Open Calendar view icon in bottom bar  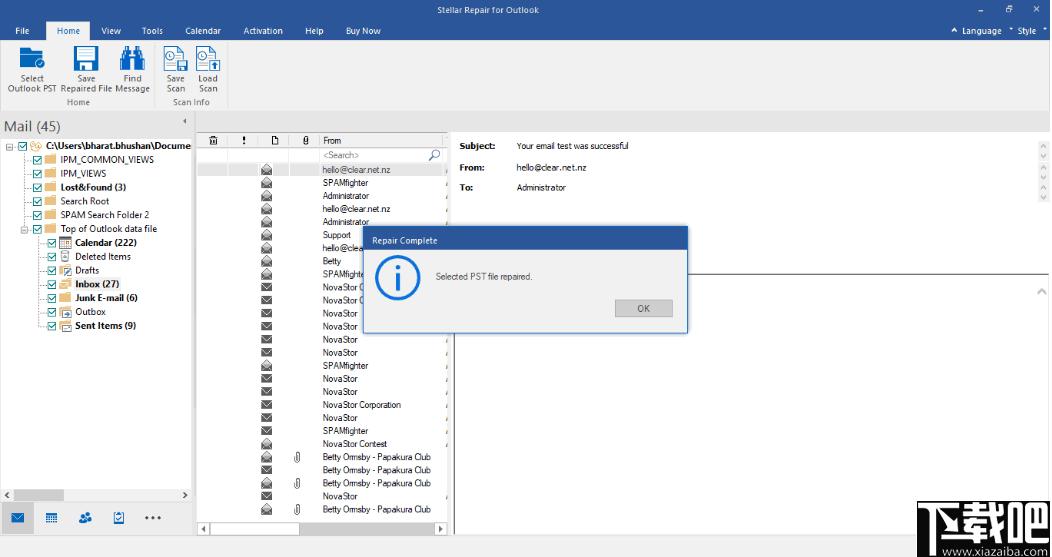52,517
